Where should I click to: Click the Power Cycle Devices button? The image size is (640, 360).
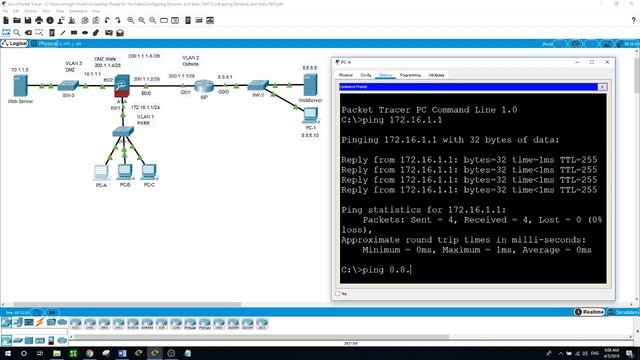tap(36, 313)
